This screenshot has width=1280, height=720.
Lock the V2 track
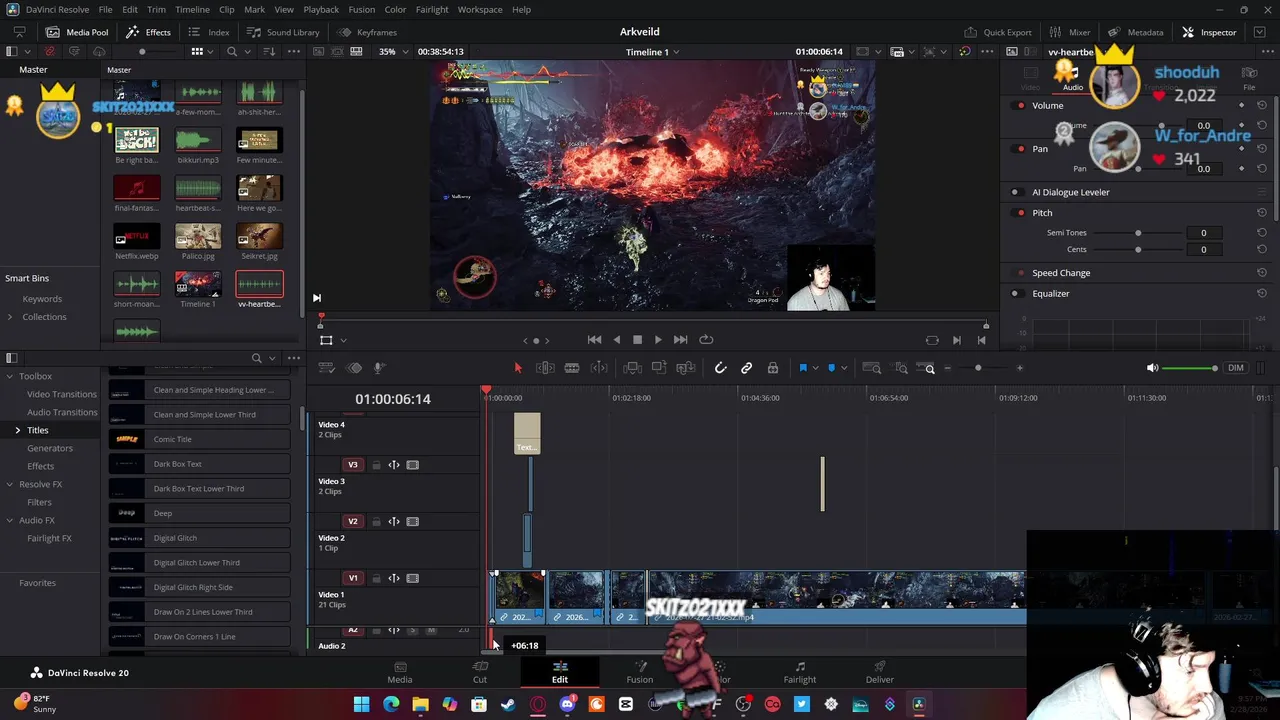tap(376, 522)
